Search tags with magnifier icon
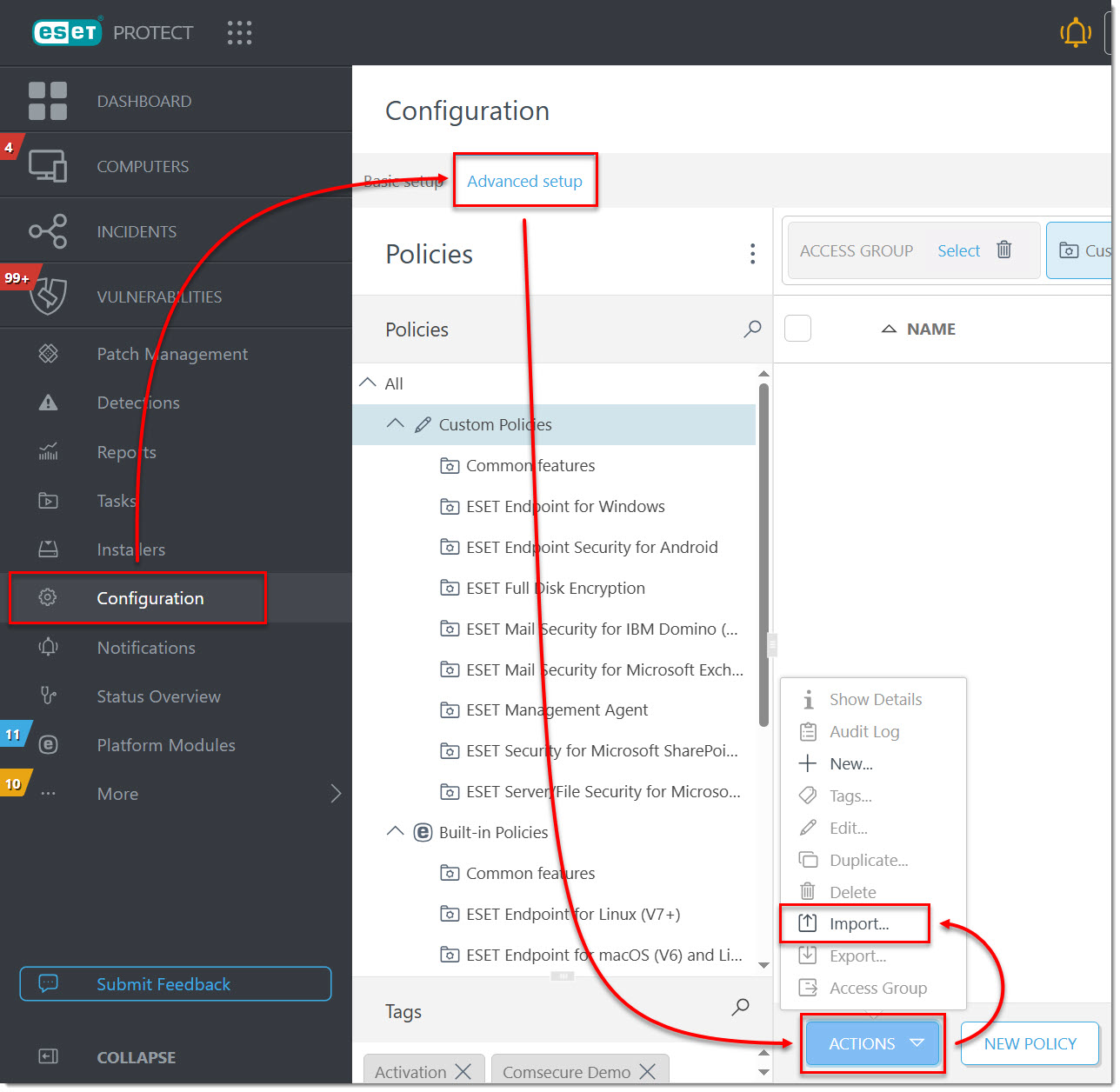 click(740, 1007)
